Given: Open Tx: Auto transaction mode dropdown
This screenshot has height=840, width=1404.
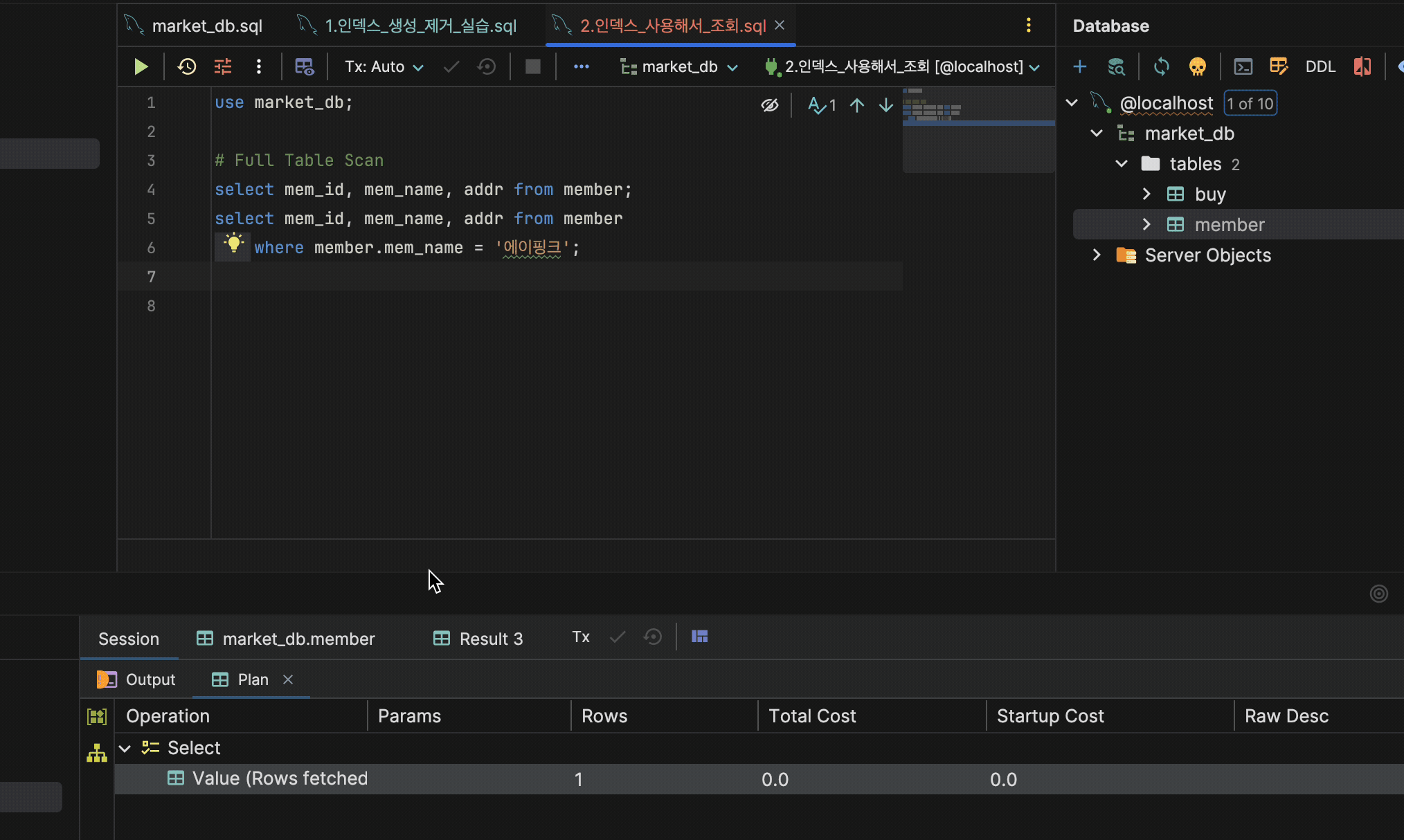Looking at the screenshot, I should point(384,66).
